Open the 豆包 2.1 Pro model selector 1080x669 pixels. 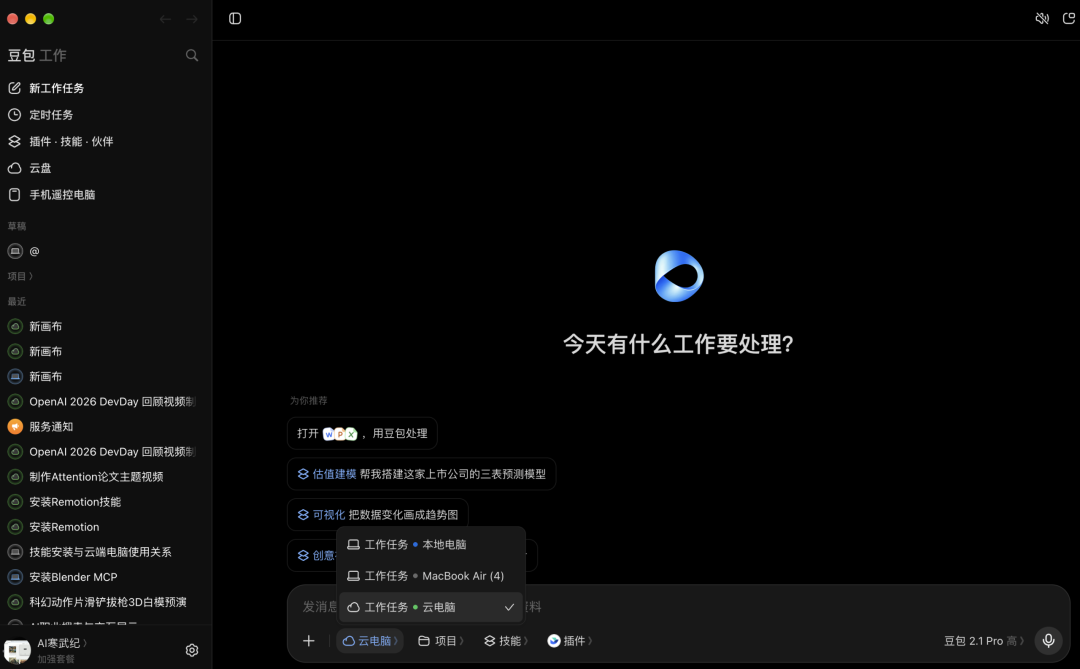tap(984, 641)
